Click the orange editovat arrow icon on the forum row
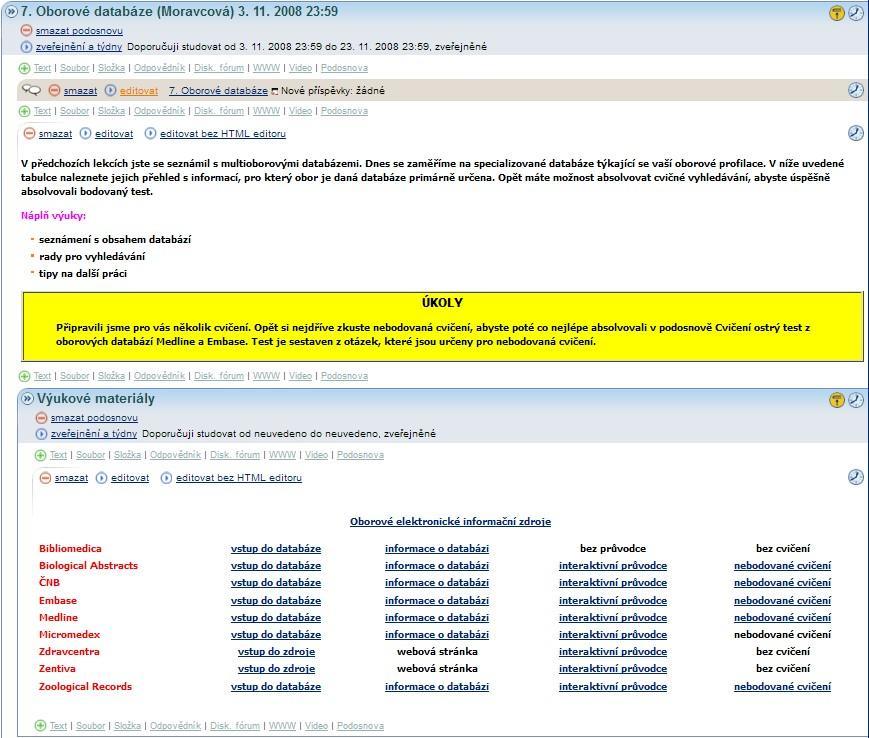The width and height of the screenshot is (869, 738). coord(110,90)
